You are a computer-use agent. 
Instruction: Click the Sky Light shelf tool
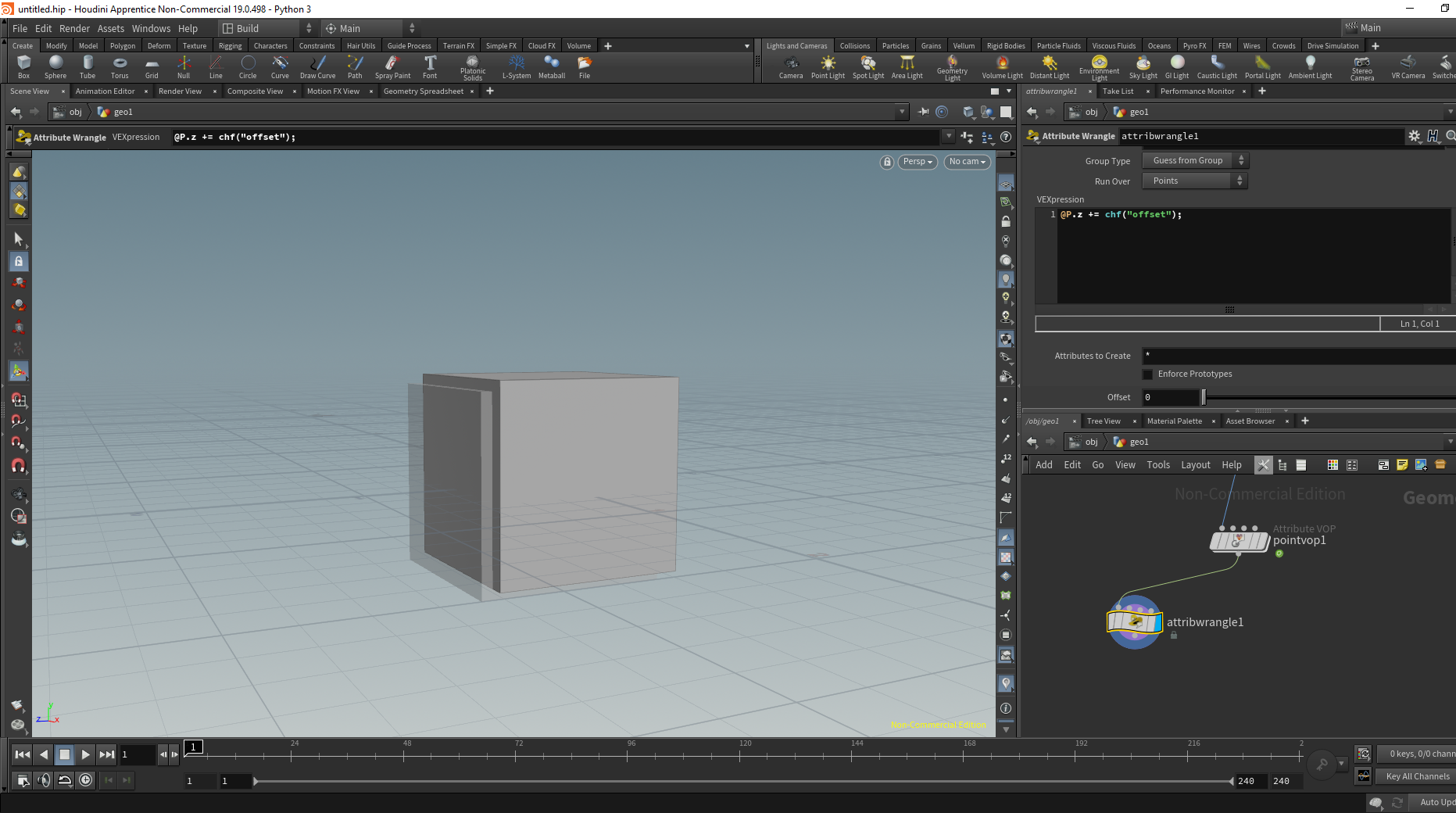coord(1143,66)
